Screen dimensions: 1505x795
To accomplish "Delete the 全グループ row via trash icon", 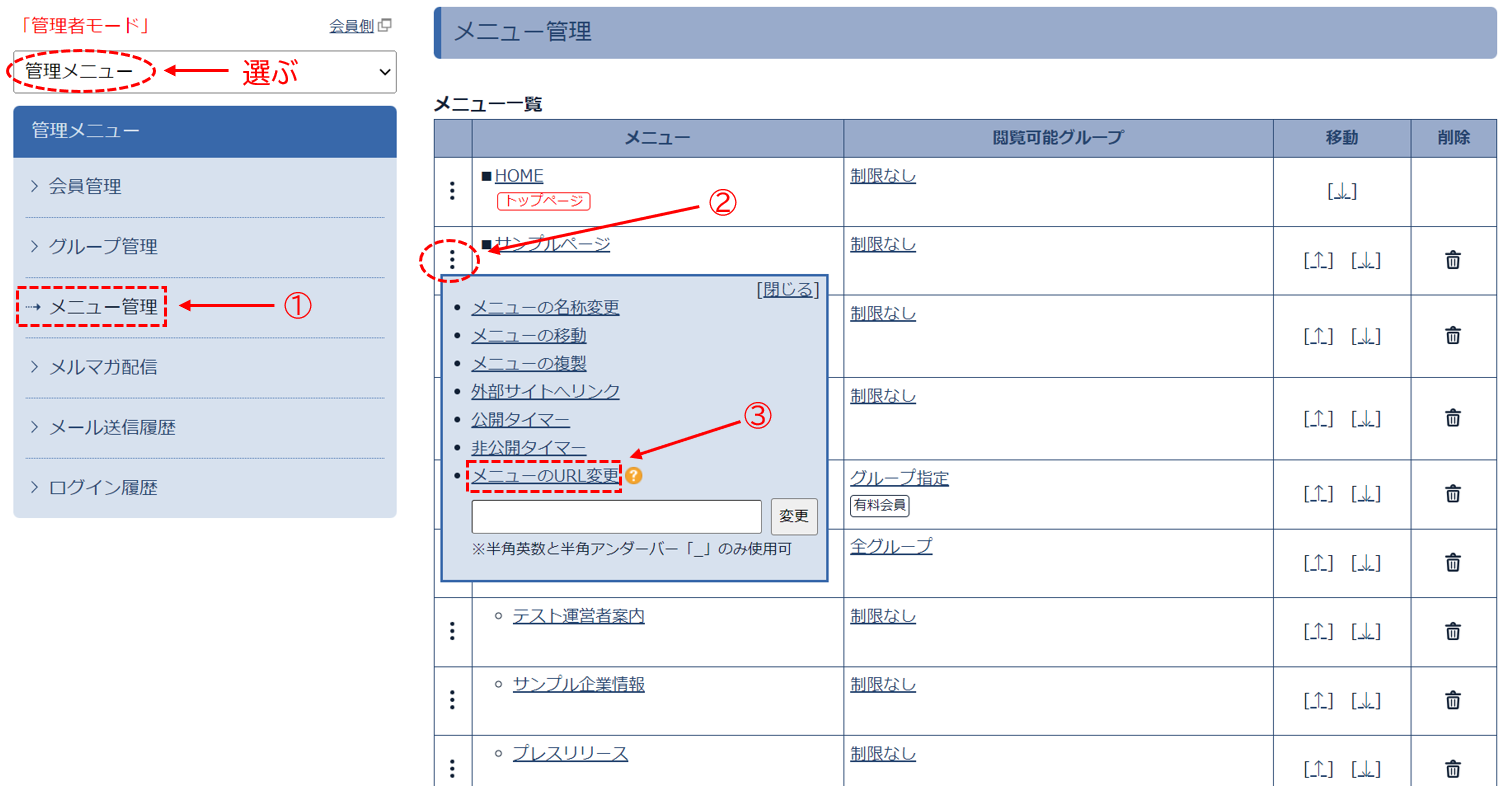I will pyautogui.click(x=1453, y=562).
